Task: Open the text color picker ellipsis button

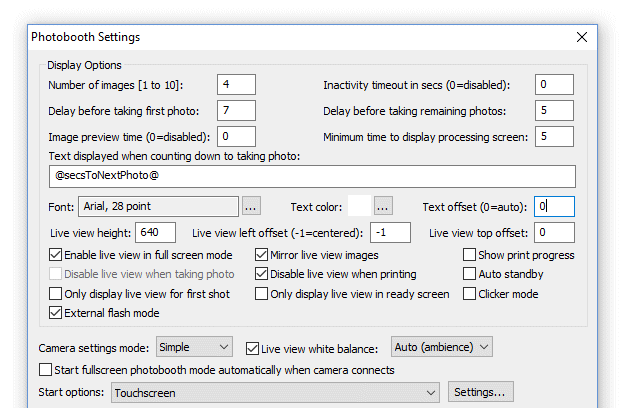Action: pyautogui.click(x=383, y=207)
